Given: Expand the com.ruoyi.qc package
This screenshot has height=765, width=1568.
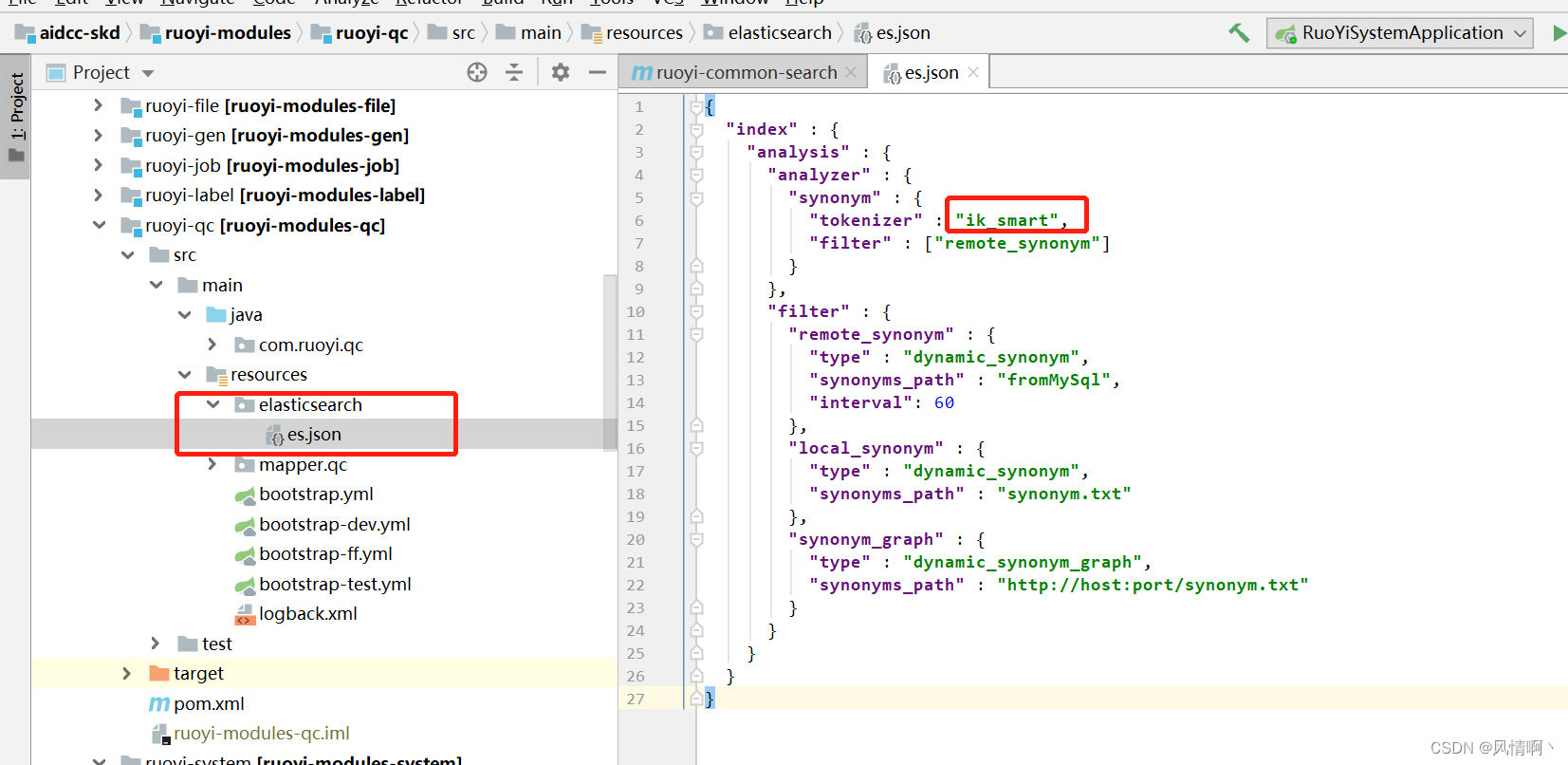Looking at the screenshot, I should click(x=212, y=345).
